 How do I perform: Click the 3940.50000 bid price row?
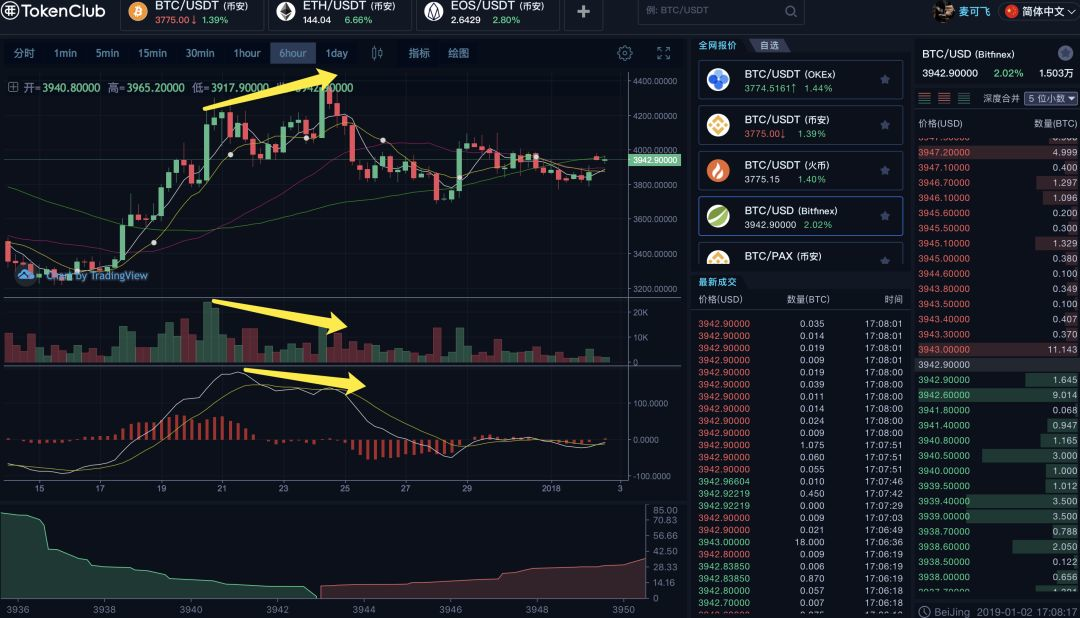[x=997, y=455]
